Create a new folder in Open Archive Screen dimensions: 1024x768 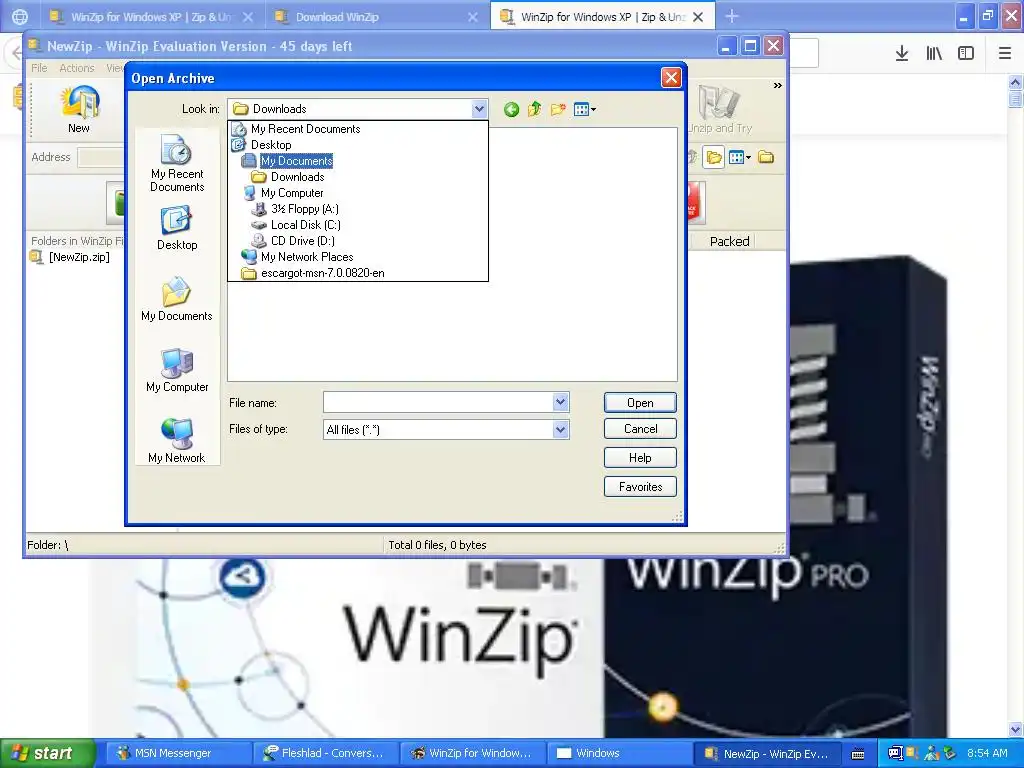(558, 109)
